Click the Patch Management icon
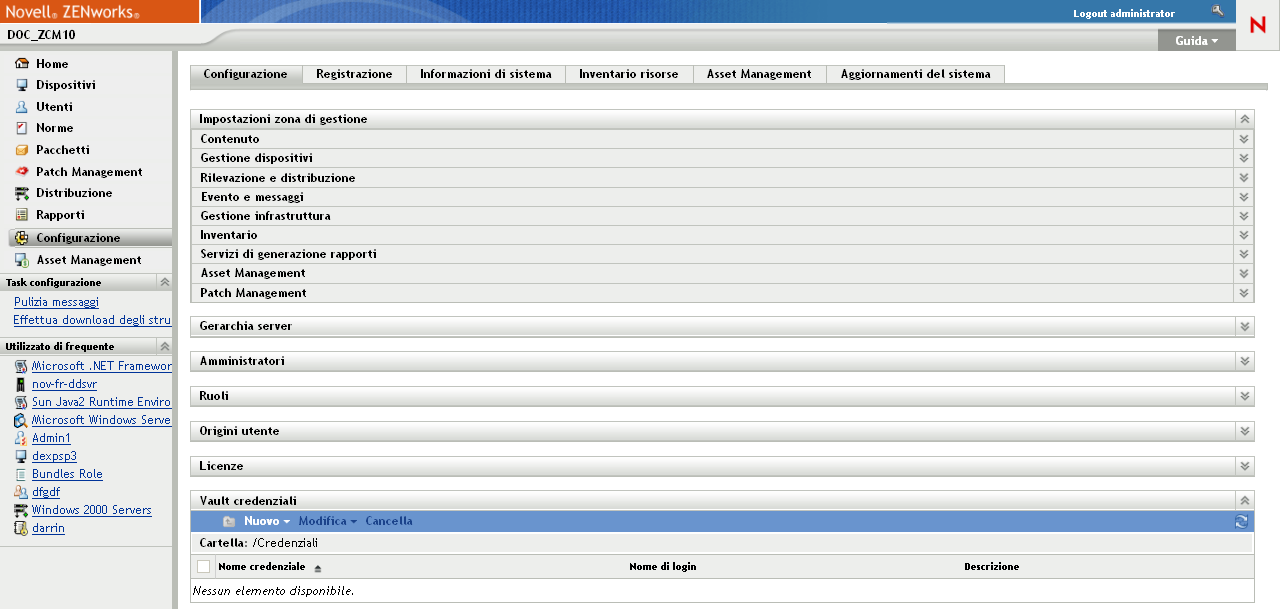1280x609 pixels. 22,171
